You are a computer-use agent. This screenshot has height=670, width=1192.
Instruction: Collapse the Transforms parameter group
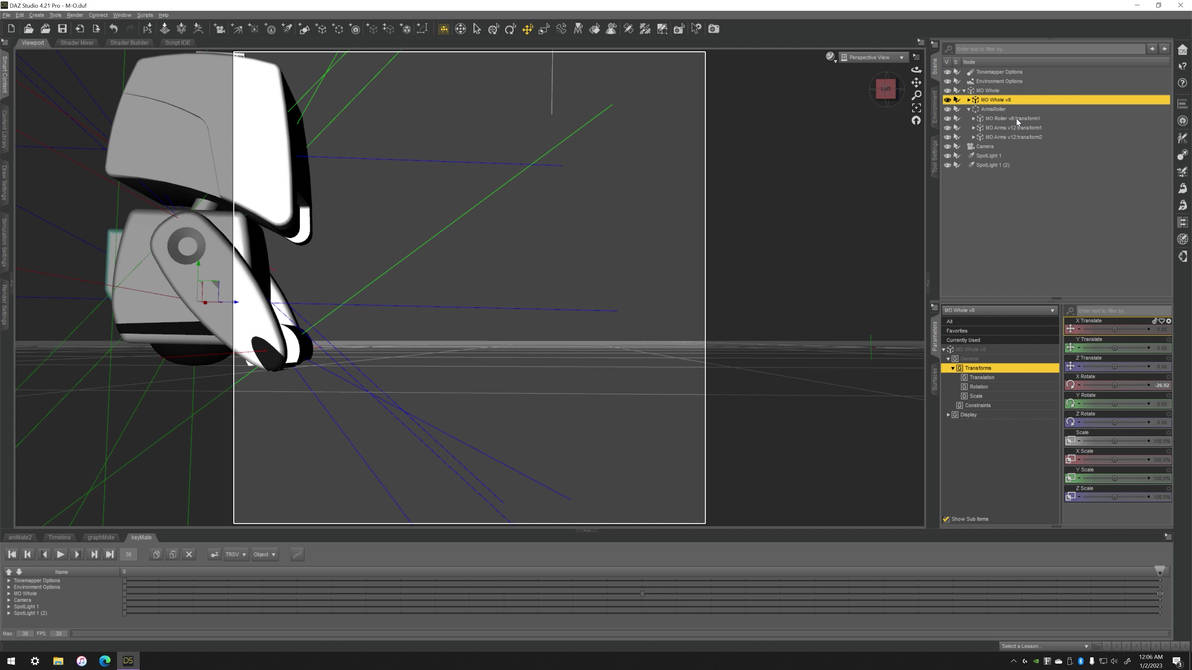pyautogui.click(x=953, y=368)
